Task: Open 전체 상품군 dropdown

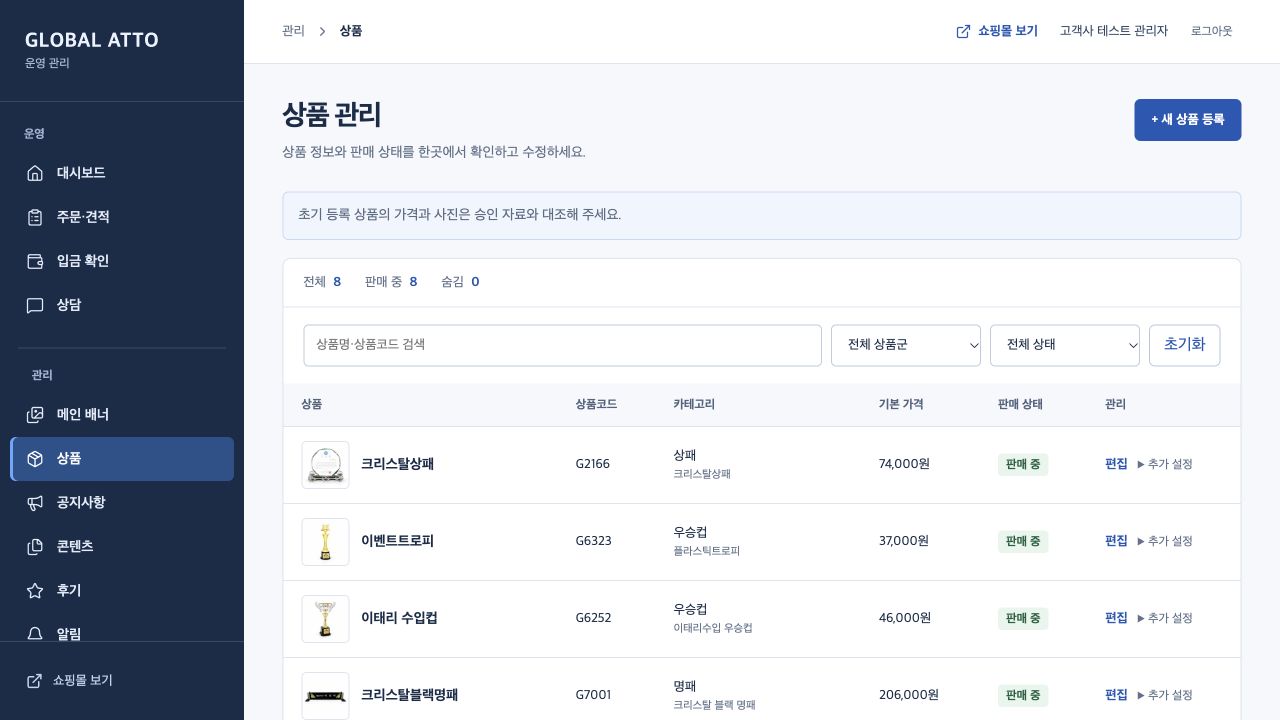Action: 906,345
